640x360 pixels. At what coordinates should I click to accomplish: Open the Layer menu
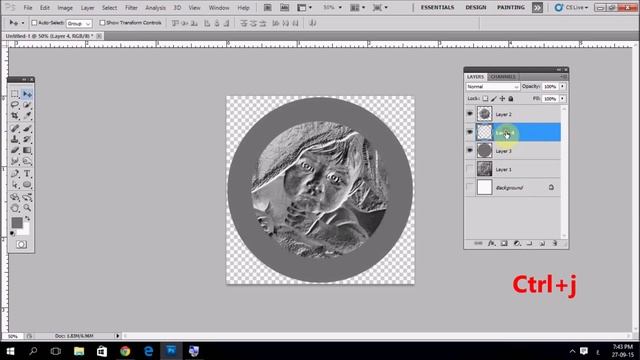click(87, 8)
